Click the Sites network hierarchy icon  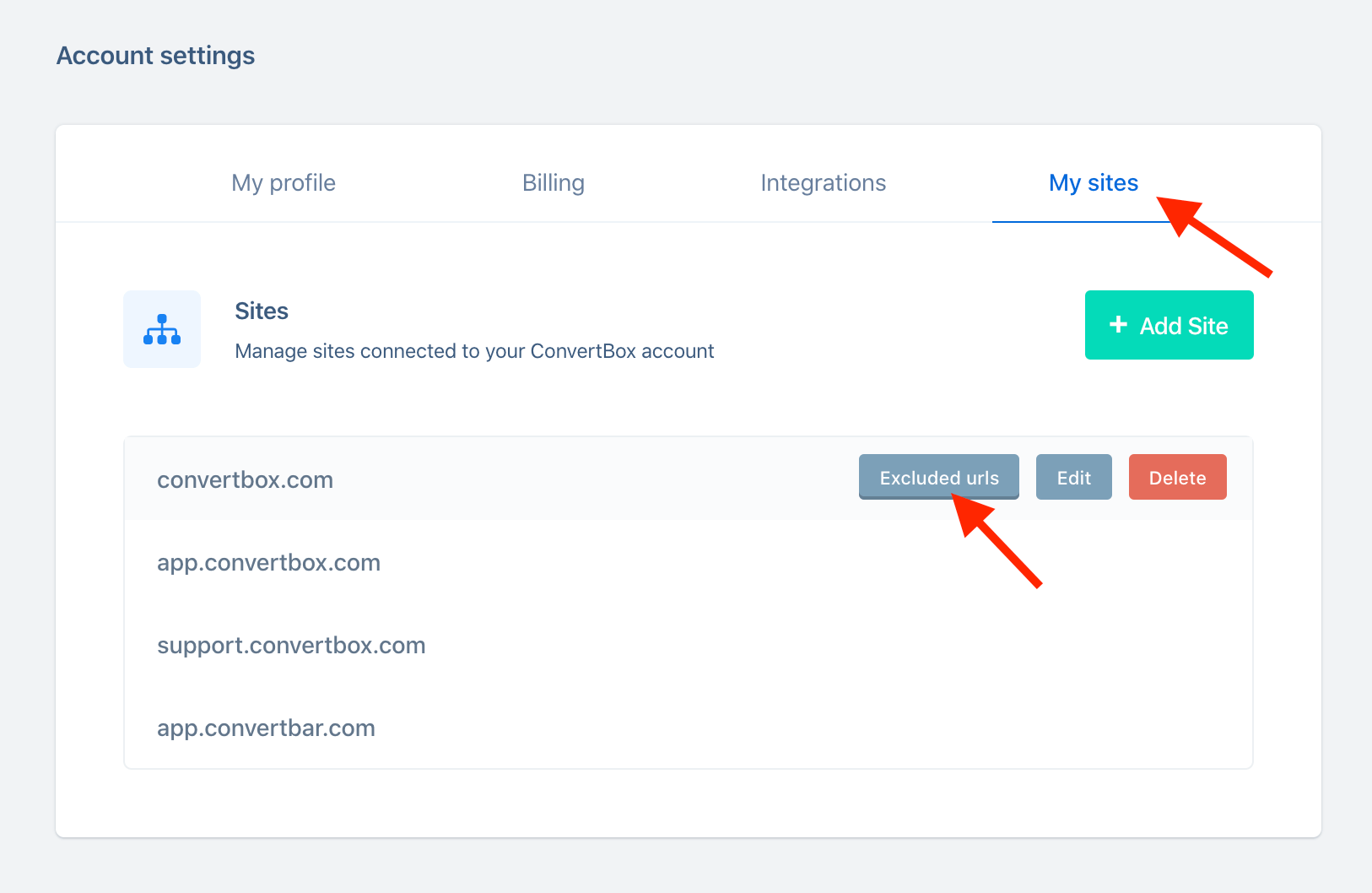pyautogui.click(x=162, y=329)
